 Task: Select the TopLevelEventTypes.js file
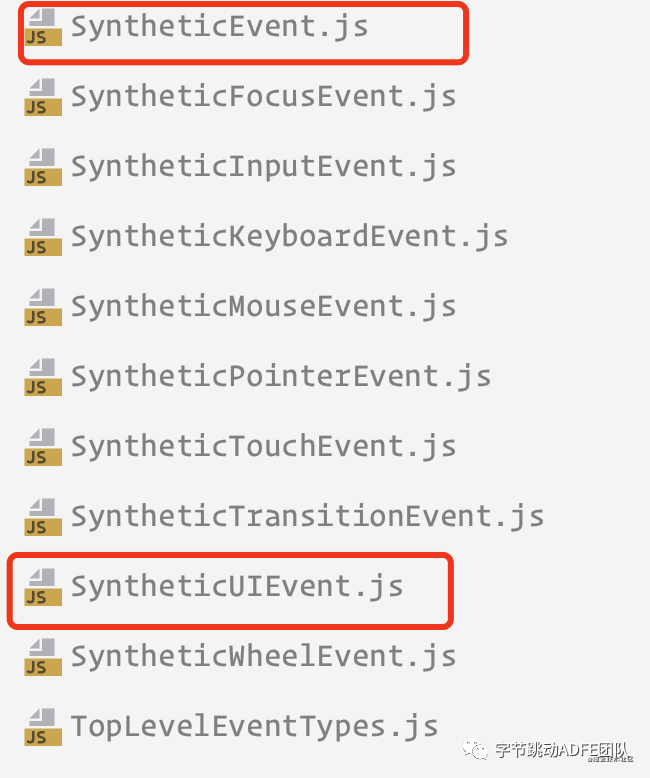click(255, 727)
